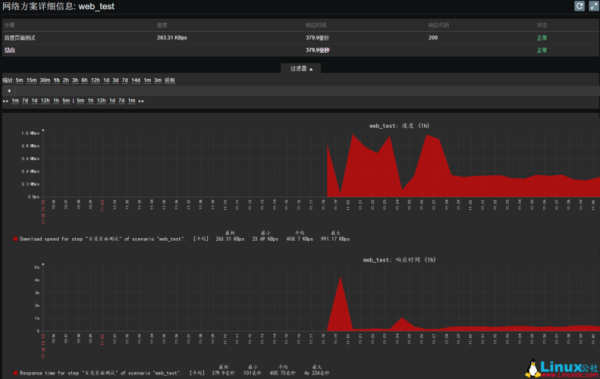Move back 1m using link after «
Image resolution: width=600 pixels, height=379 pixels.
tap(15, 101)
